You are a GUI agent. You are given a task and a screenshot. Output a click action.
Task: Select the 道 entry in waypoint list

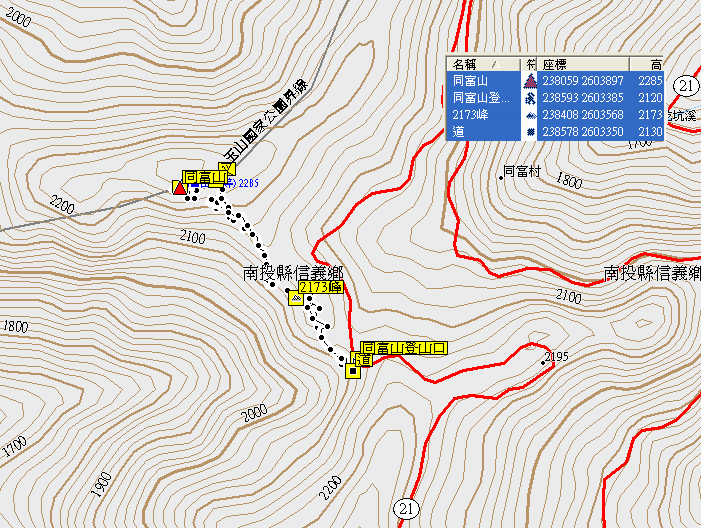click(458, 132)
